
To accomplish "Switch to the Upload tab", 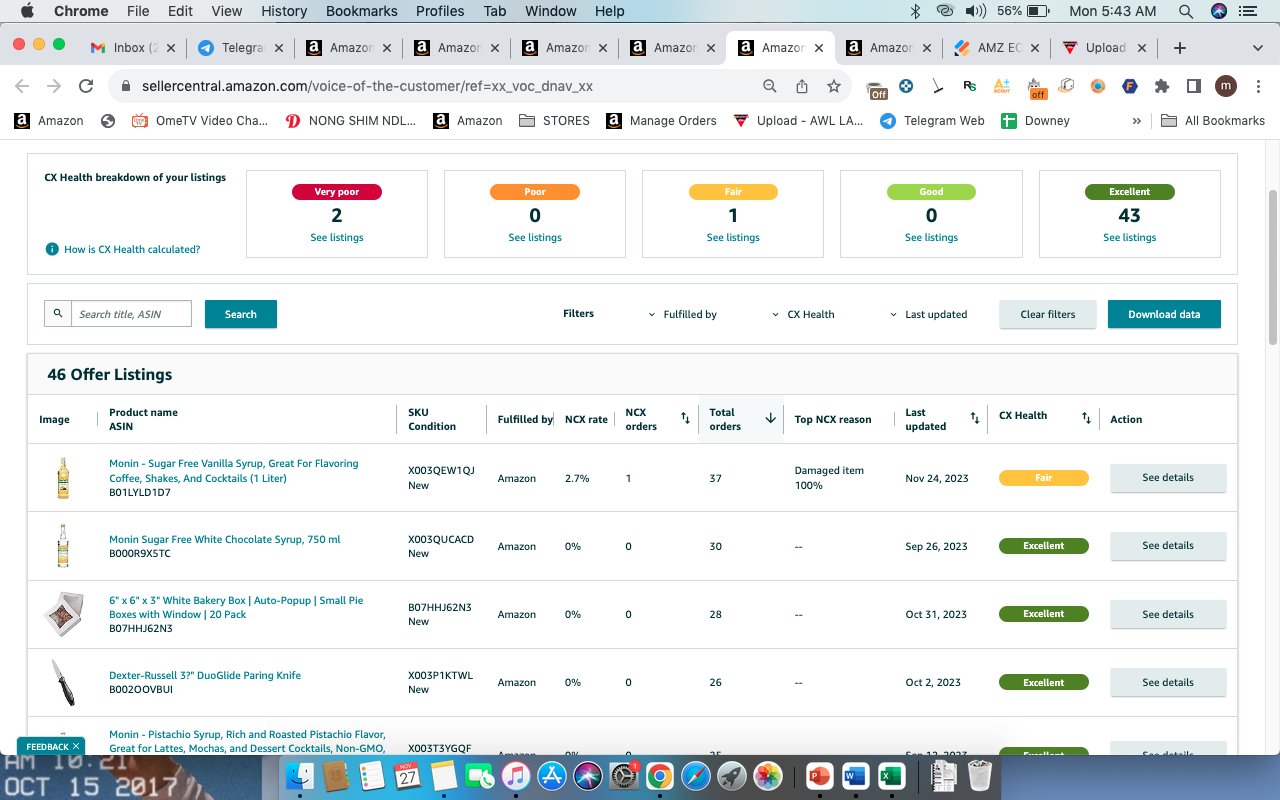I will coord(1103,48).
